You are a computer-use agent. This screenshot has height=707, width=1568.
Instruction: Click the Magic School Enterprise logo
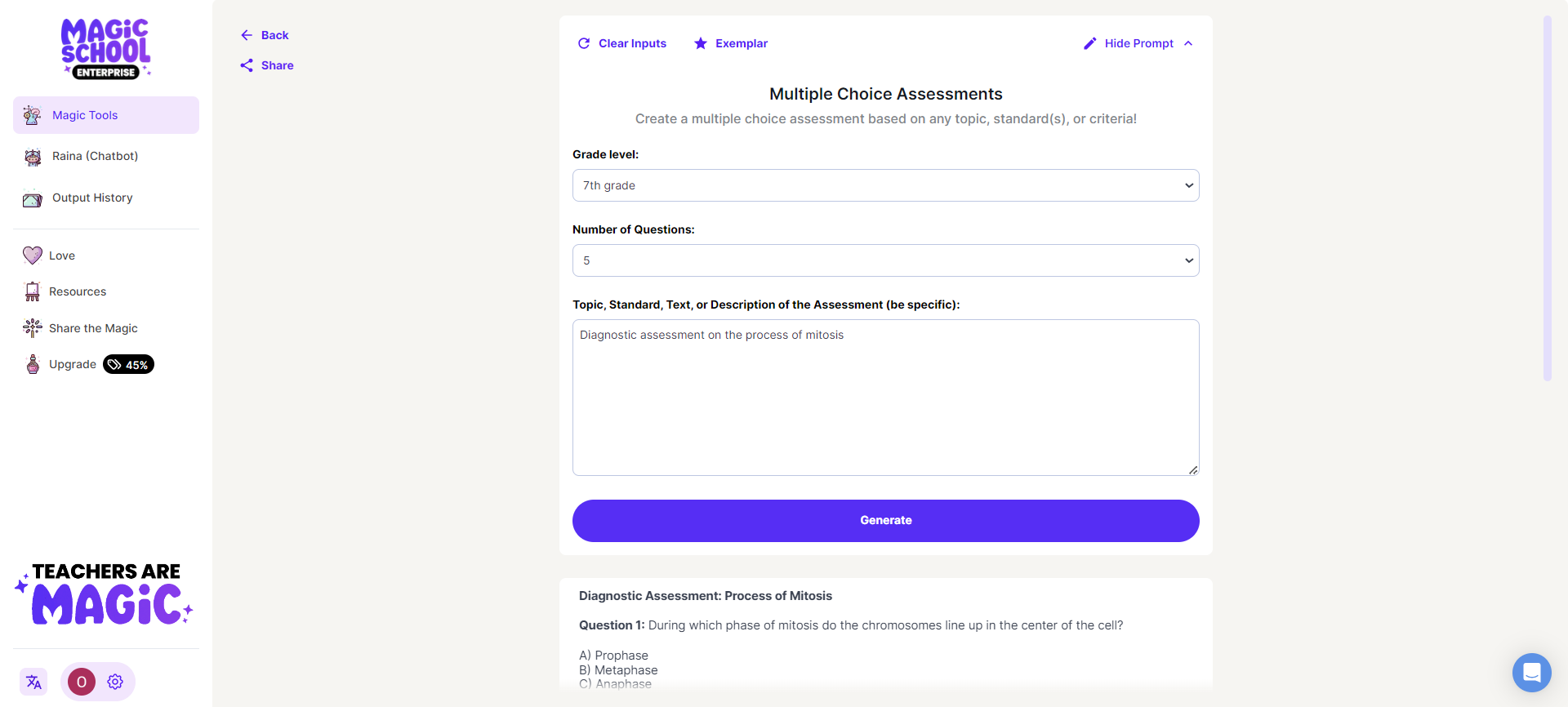(106, 48)
